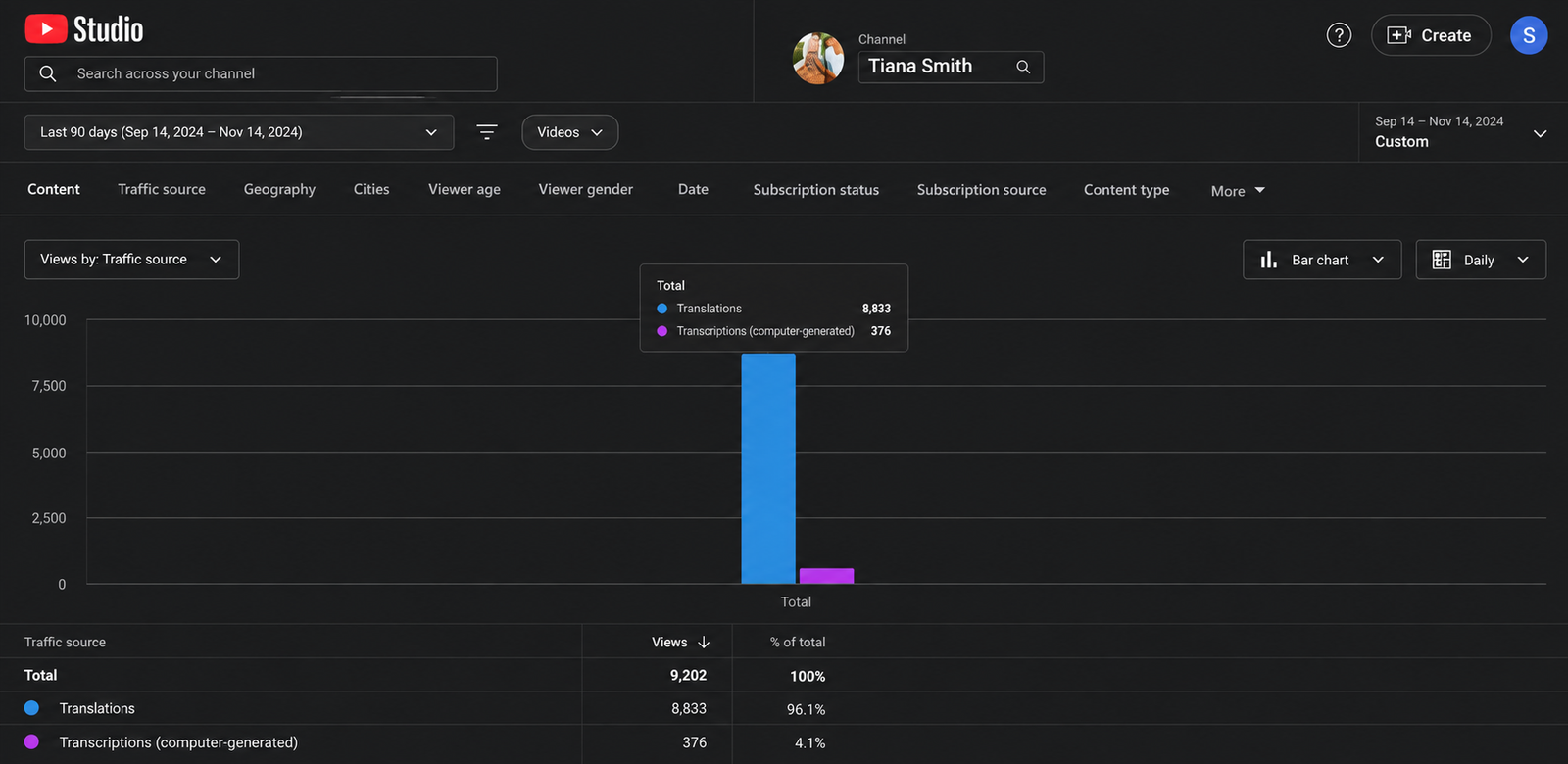Screen dimensions: 1568x764
Task: Open the help question mark icon
Action: click(1339, 35)
